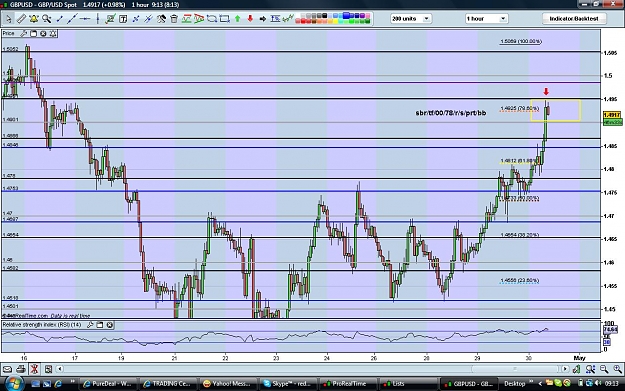Select the short line segment drawing tool
The width and height of the screenshot is (625, 391).
tap(59, 19)
